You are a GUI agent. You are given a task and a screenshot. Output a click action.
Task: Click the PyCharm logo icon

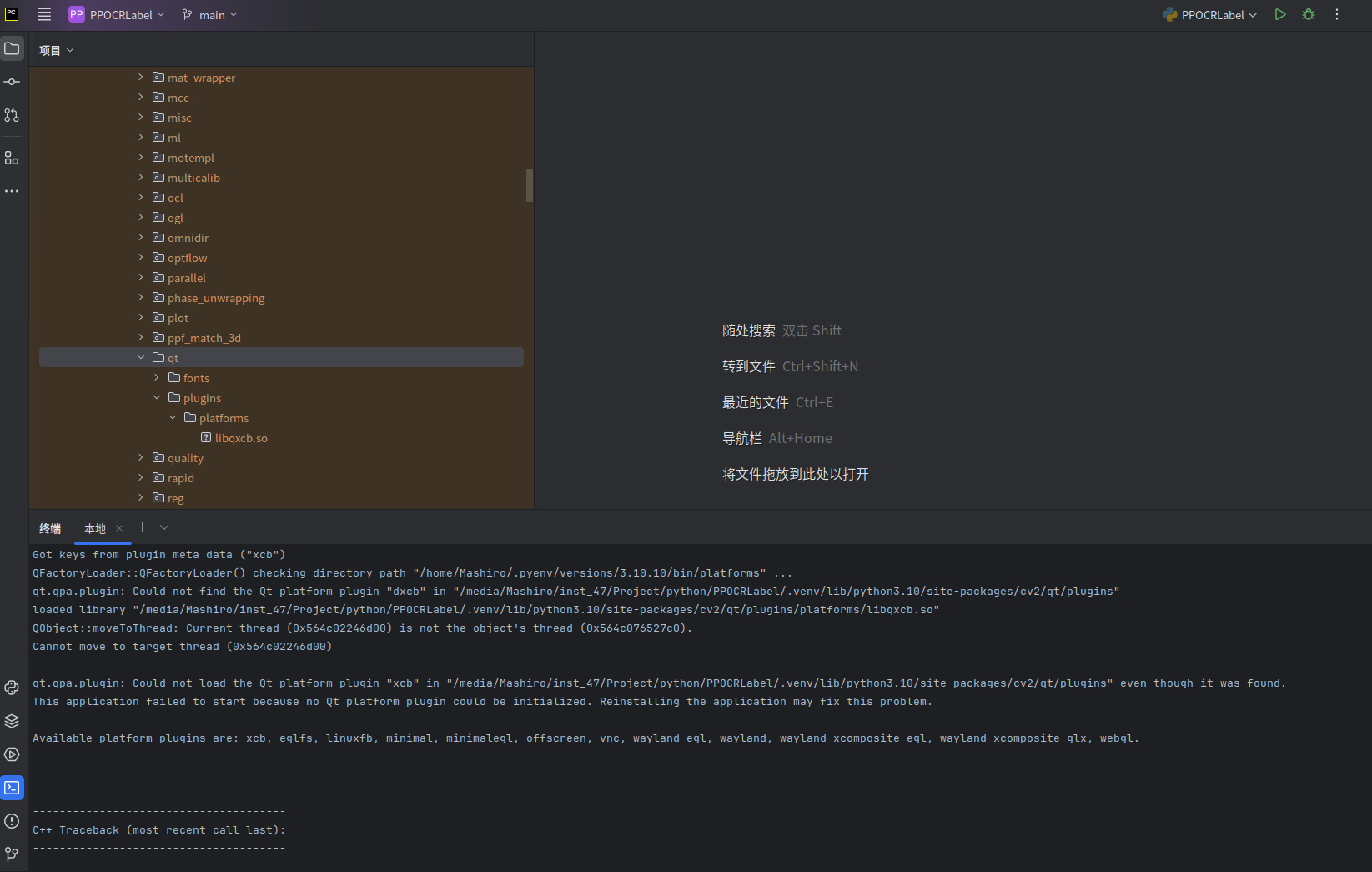[12, 14]
